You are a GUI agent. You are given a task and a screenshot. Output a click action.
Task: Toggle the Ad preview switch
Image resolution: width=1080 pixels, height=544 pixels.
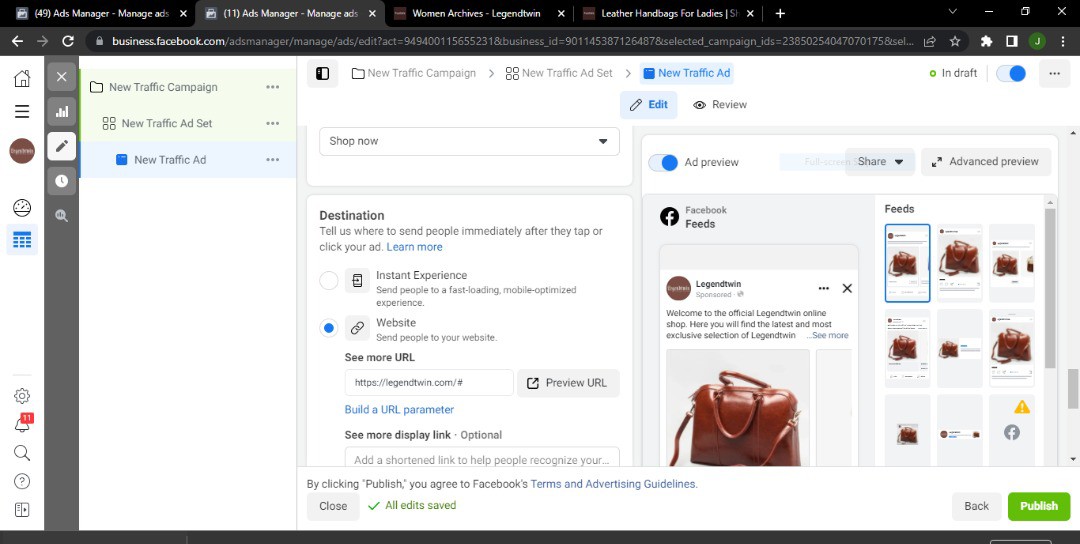tap(664, 162)
